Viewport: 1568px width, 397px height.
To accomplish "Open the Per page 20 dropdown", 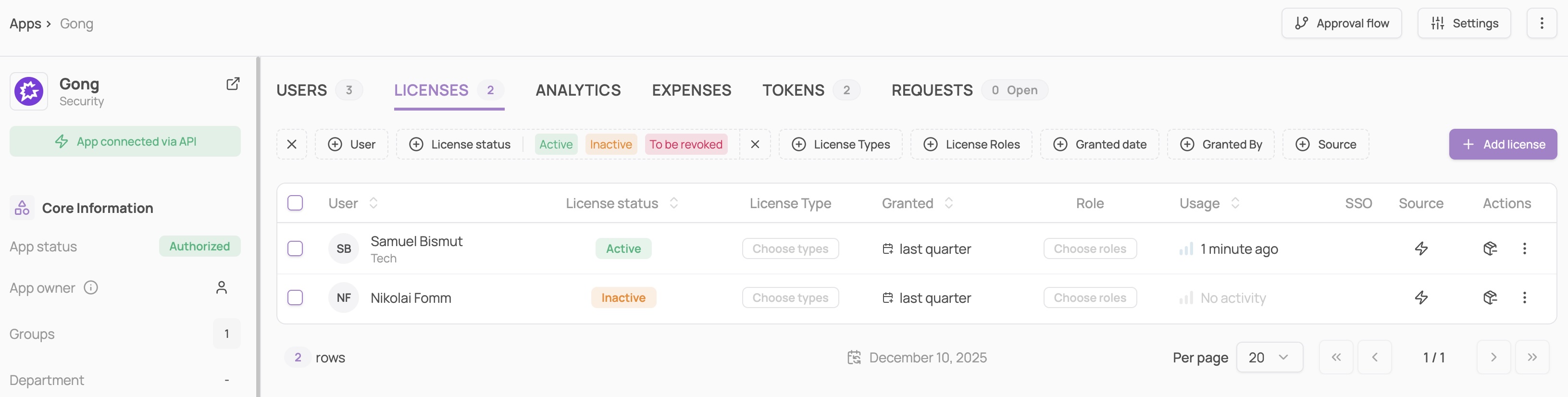I will tap(1269, 358).
